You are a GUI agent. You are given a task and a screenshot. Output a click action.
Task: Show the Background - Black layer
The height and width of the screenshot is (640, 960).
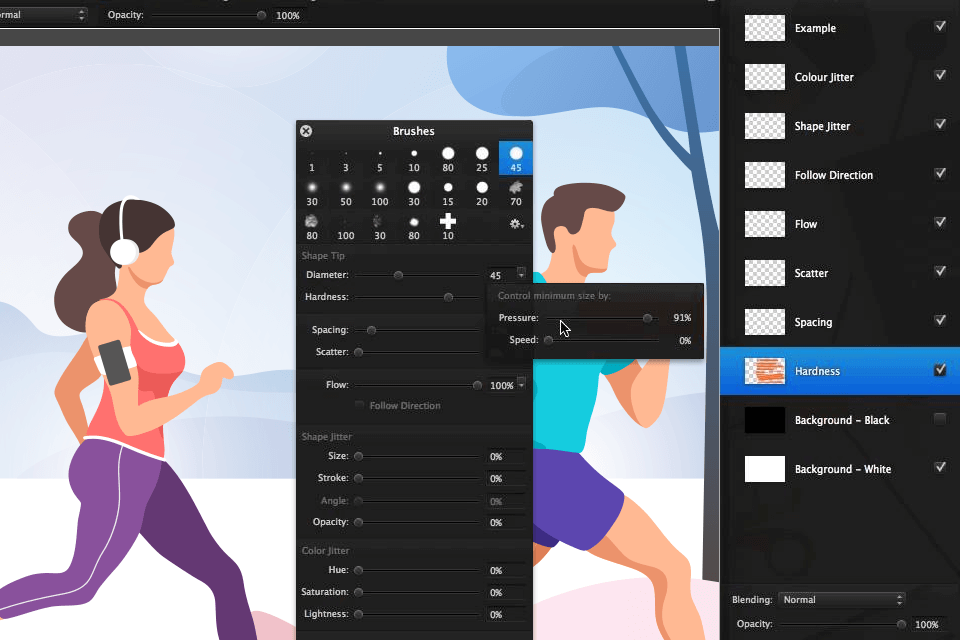click(940, 419)
